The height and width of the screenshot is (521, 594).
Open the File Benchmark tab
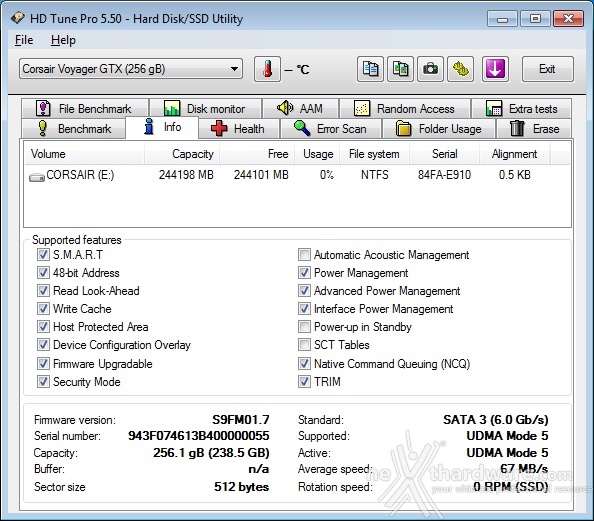(x=85, y=109)
